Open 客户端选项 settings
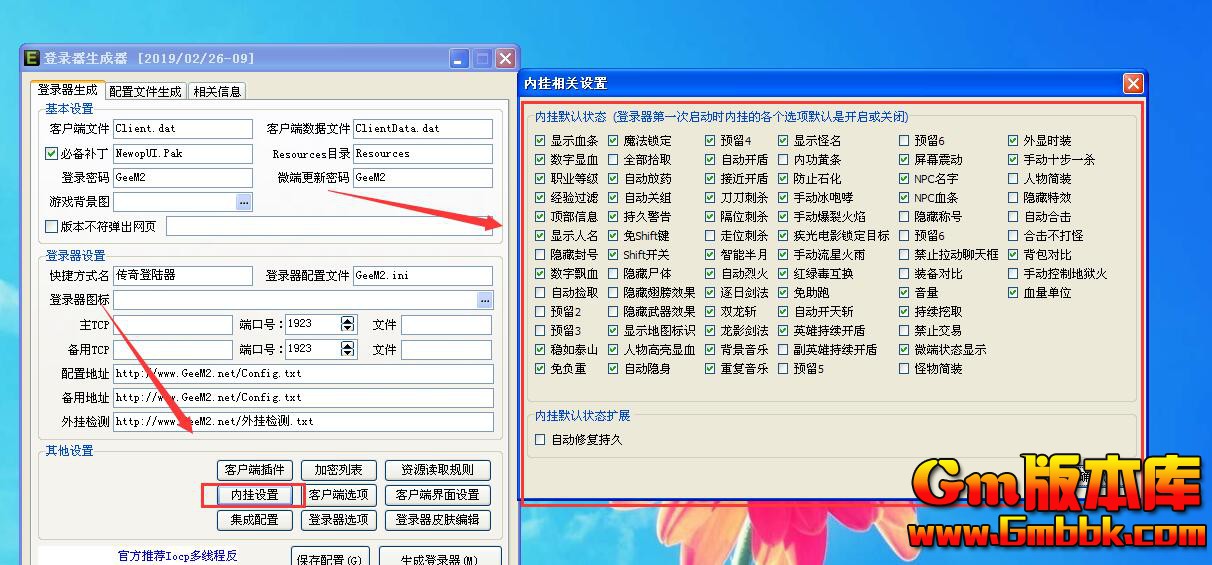The width and height of the screenshot is (1212, 565). pos(338,495)
